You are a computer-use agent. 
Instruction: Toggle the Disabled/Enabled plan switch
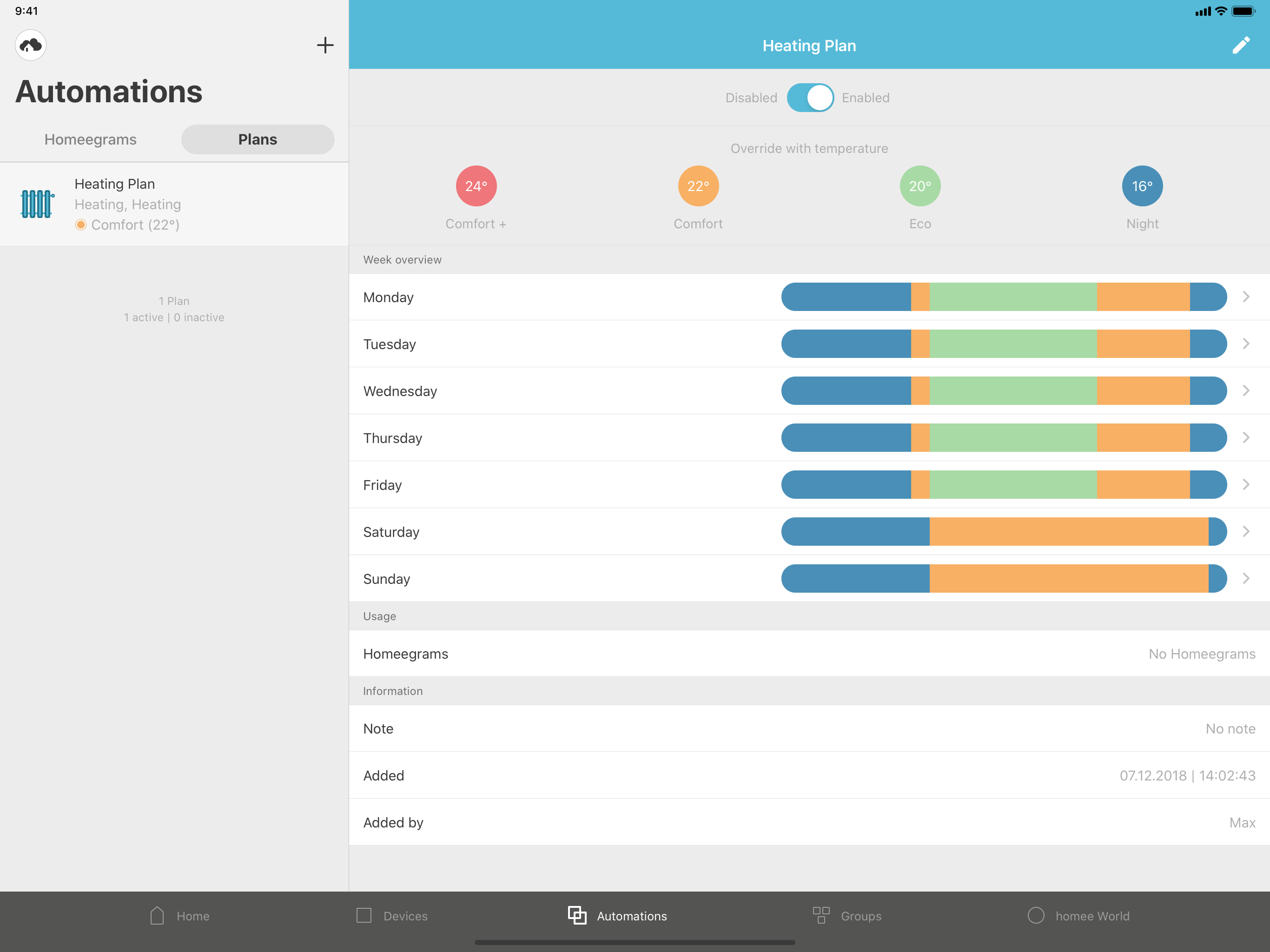click(809, 98)
